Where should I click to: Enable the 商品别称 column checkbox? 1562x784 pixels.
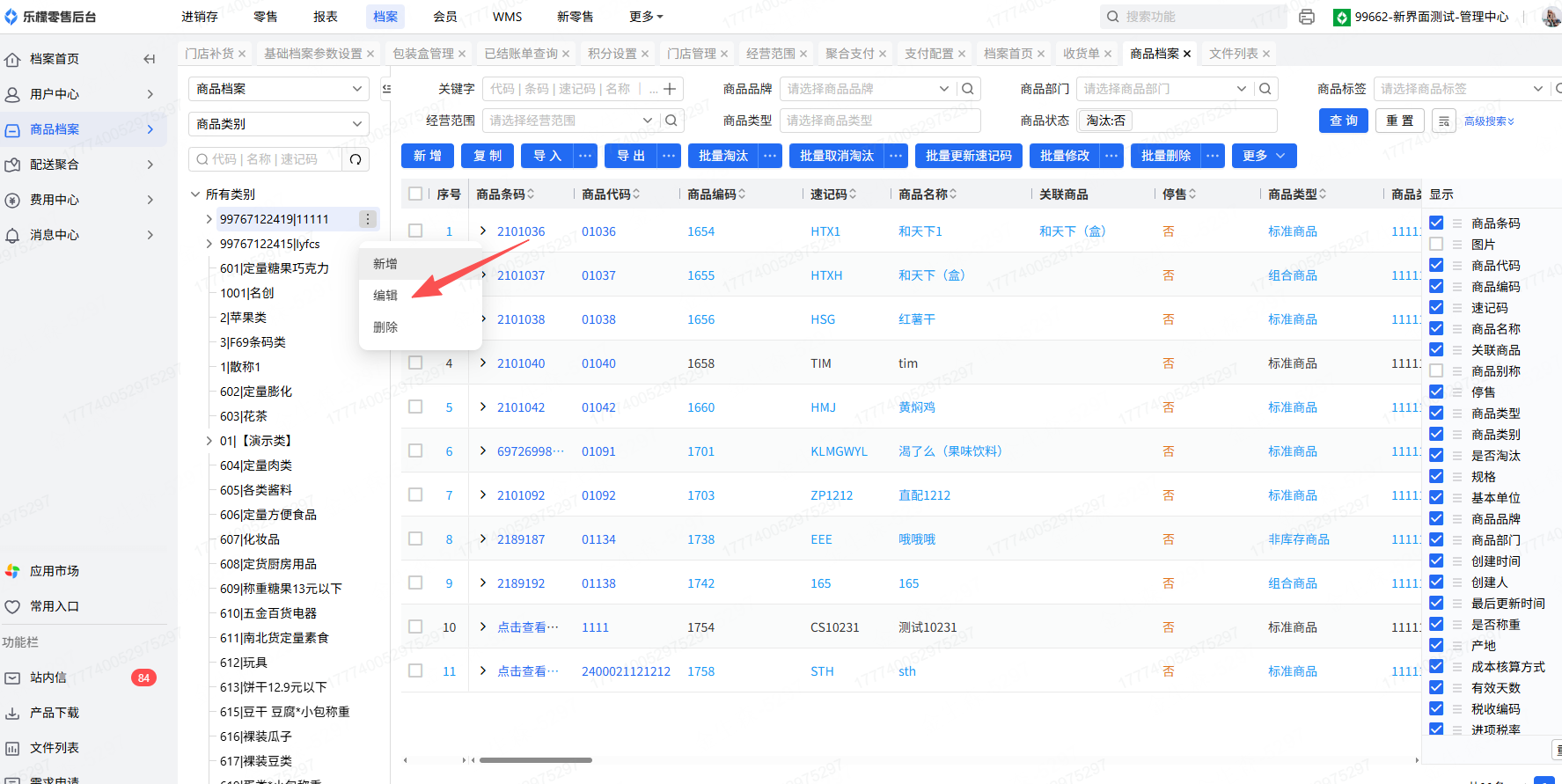coord(1436,370)
